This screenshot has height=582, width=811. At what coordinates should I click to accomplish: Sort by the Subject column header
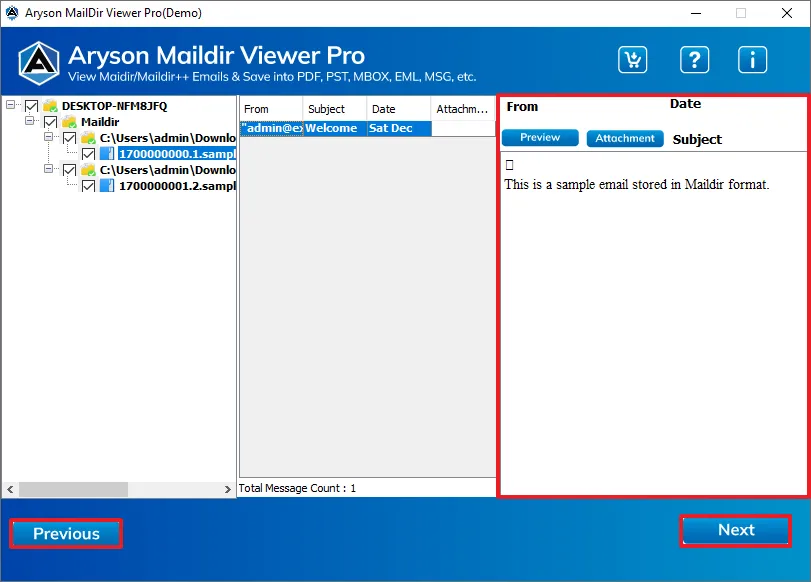pyautogui.click(x=335, y=109)
